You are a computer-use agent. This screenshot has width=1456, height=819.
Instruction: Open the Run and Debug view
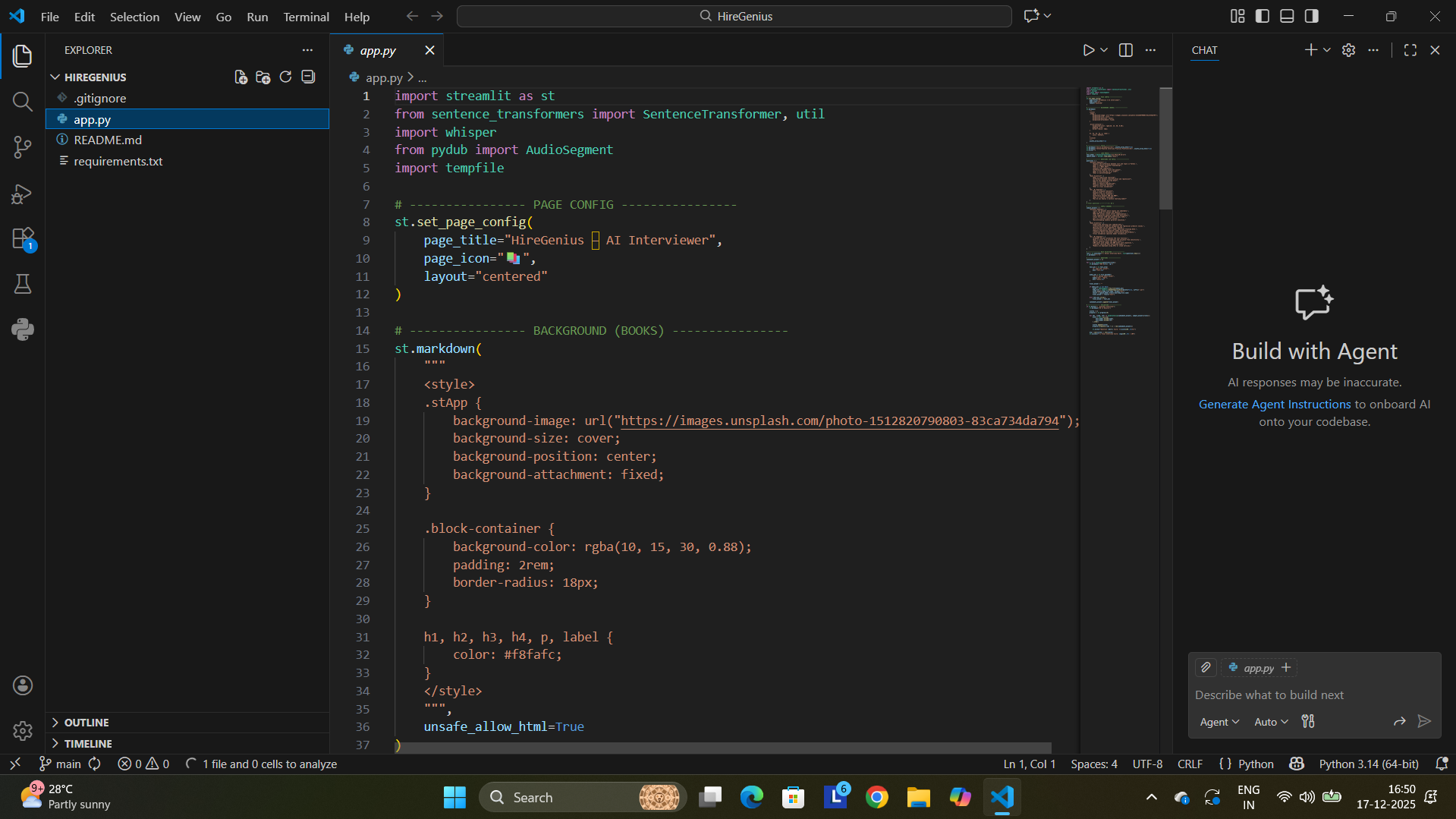[x=23, y=194]
